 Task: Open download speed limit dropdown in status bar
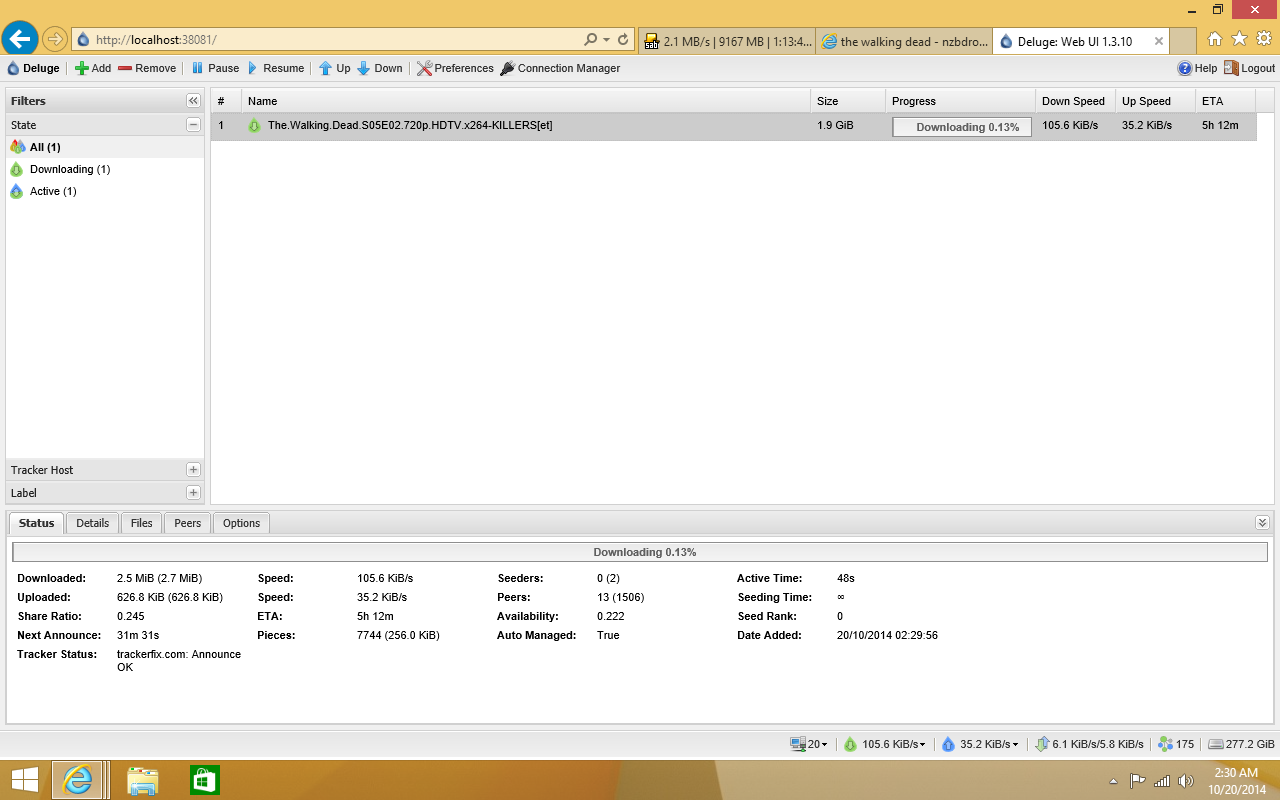pyautogui.click(x=885, y=744)
